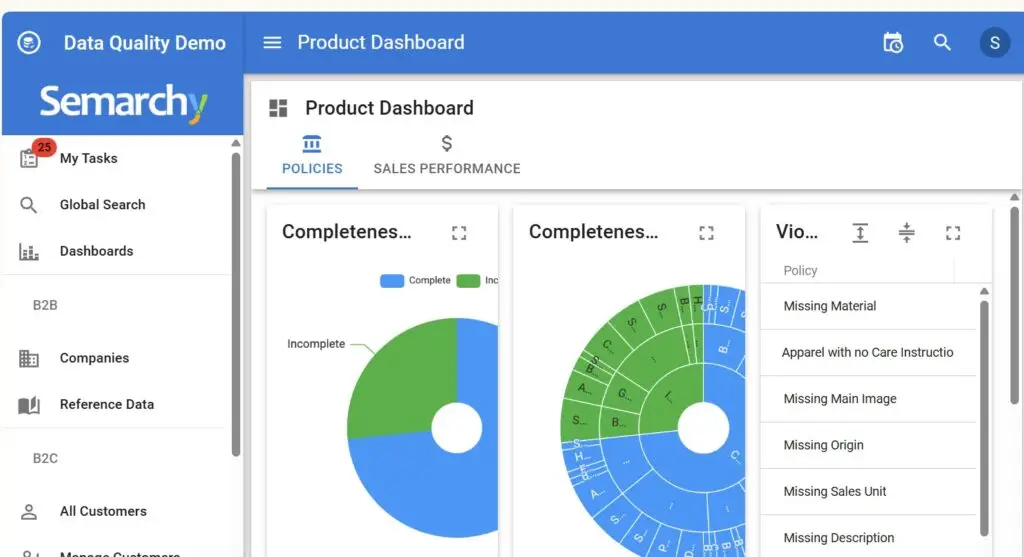Open Global Search in sidebar
The image size is (1024, 557).
pos(102,205)
